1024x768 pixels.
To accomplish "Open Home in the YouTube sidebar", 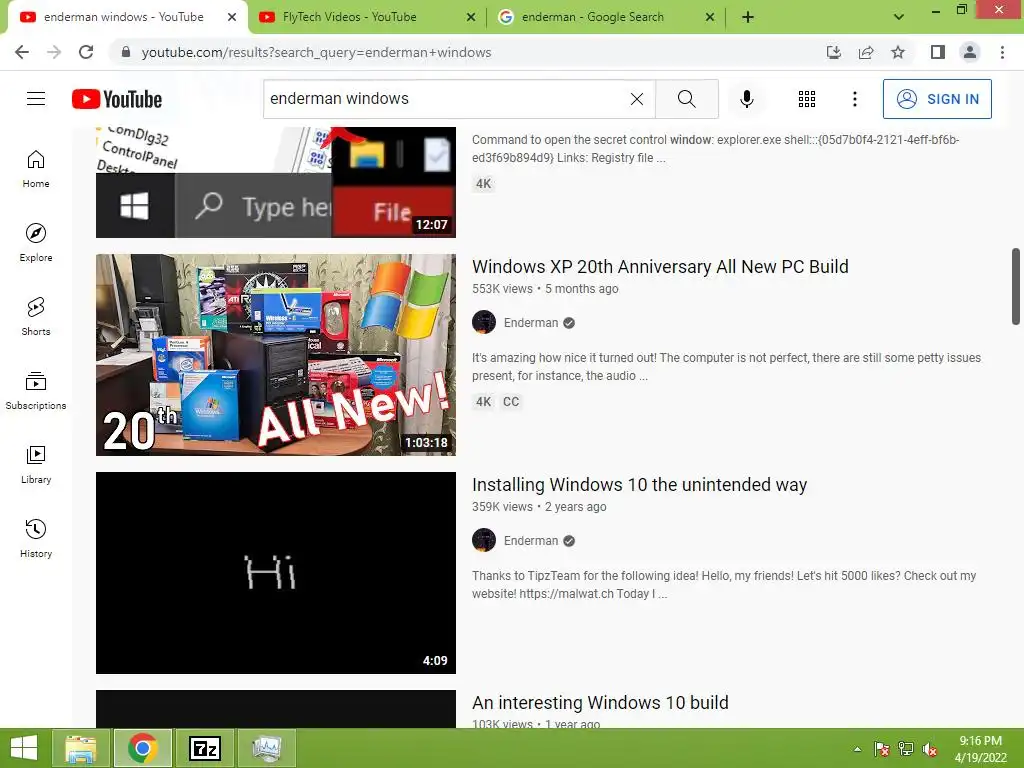I will click(36, 168).
